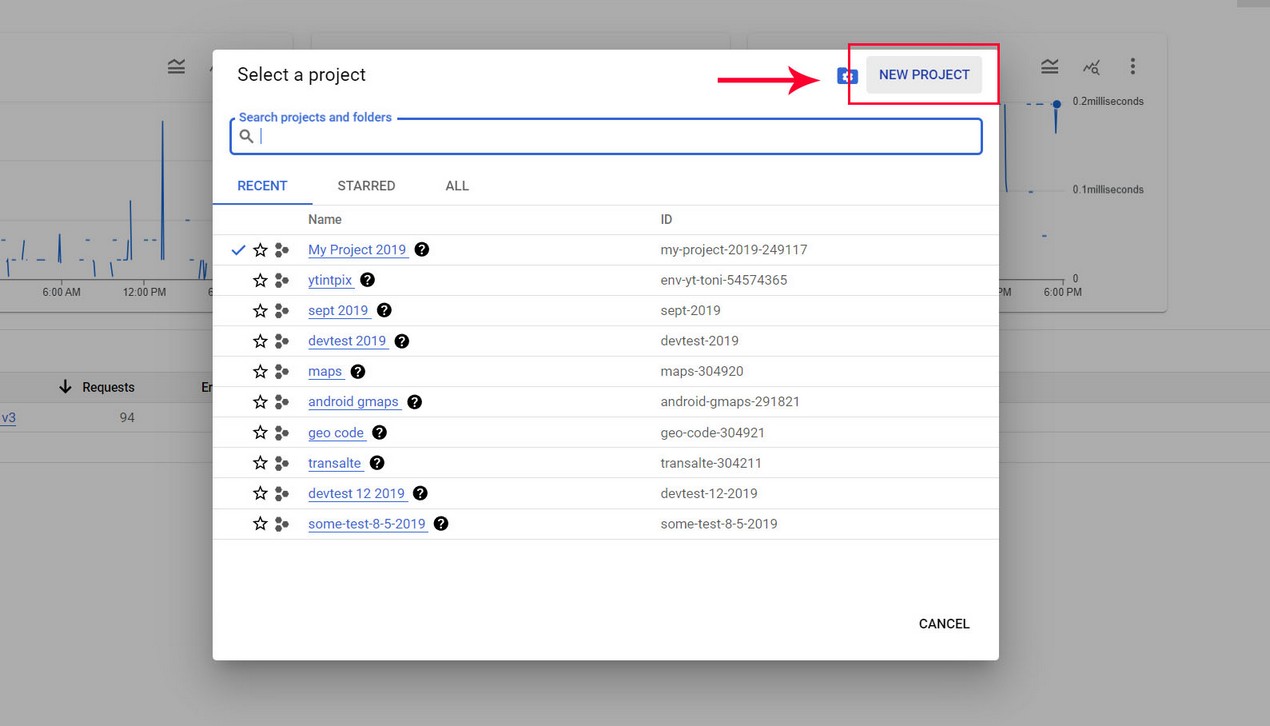This screenshot has width=1270, height=726.
Task: Click the help icon next to geo code
Action: tap(379, 432)
